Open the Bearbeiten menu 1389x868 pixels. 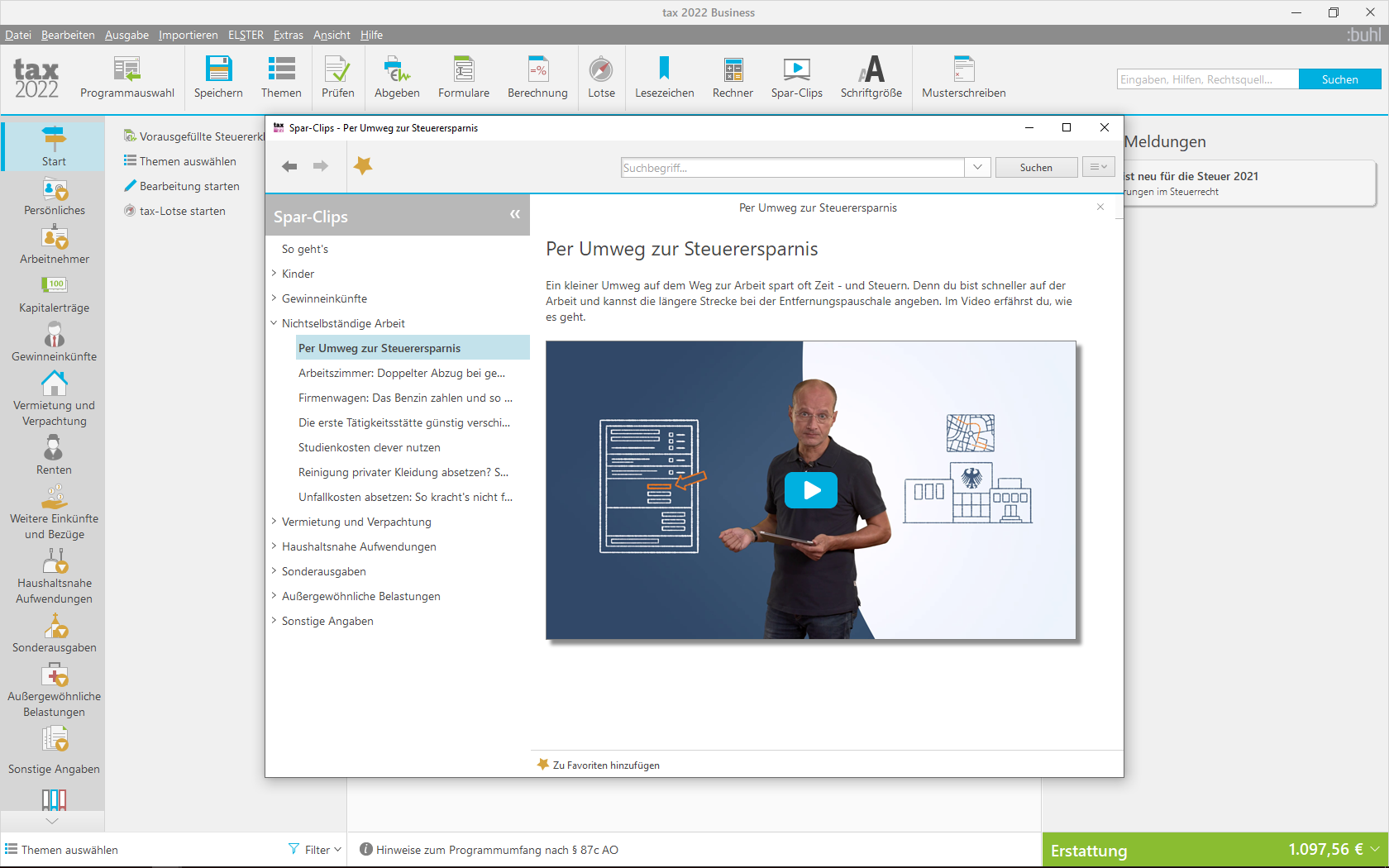(x=68, y=35)
